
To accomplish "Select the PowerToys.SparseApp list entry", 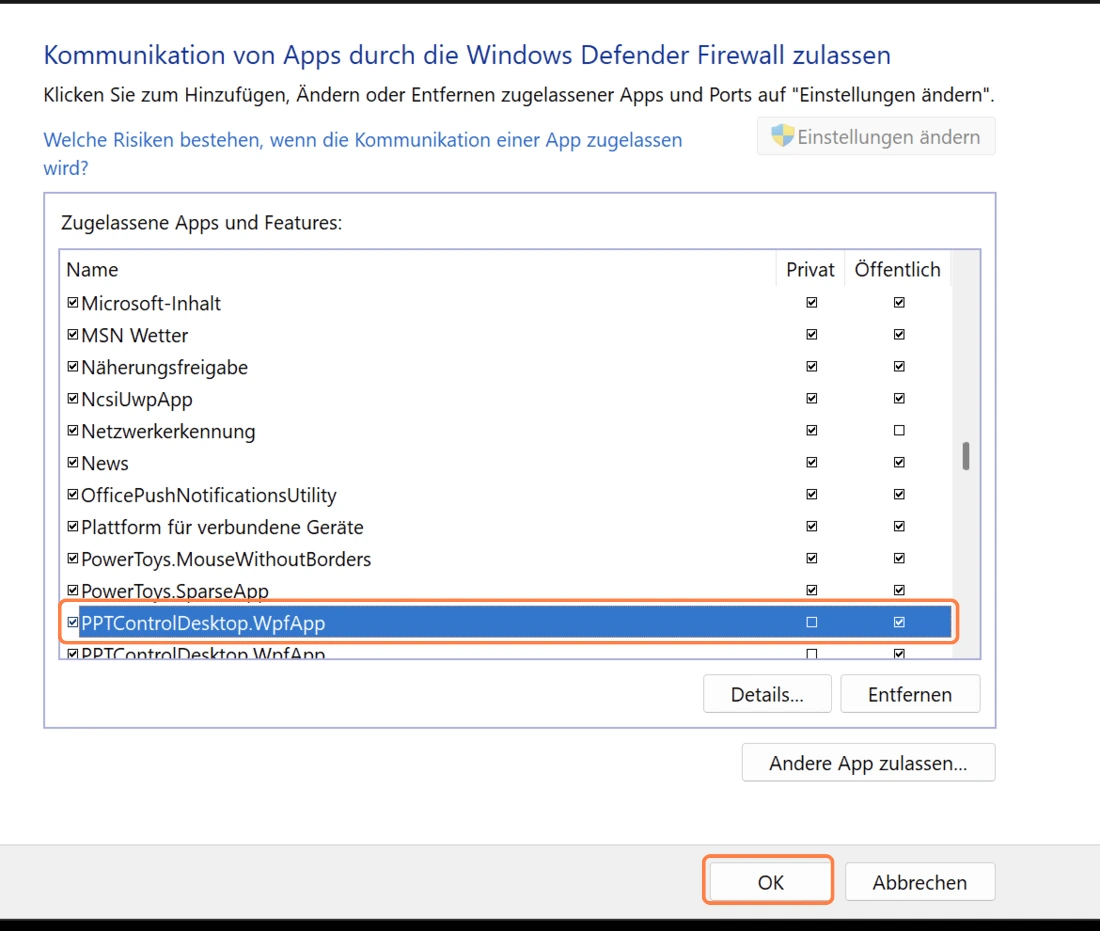I will coord(175,591).
